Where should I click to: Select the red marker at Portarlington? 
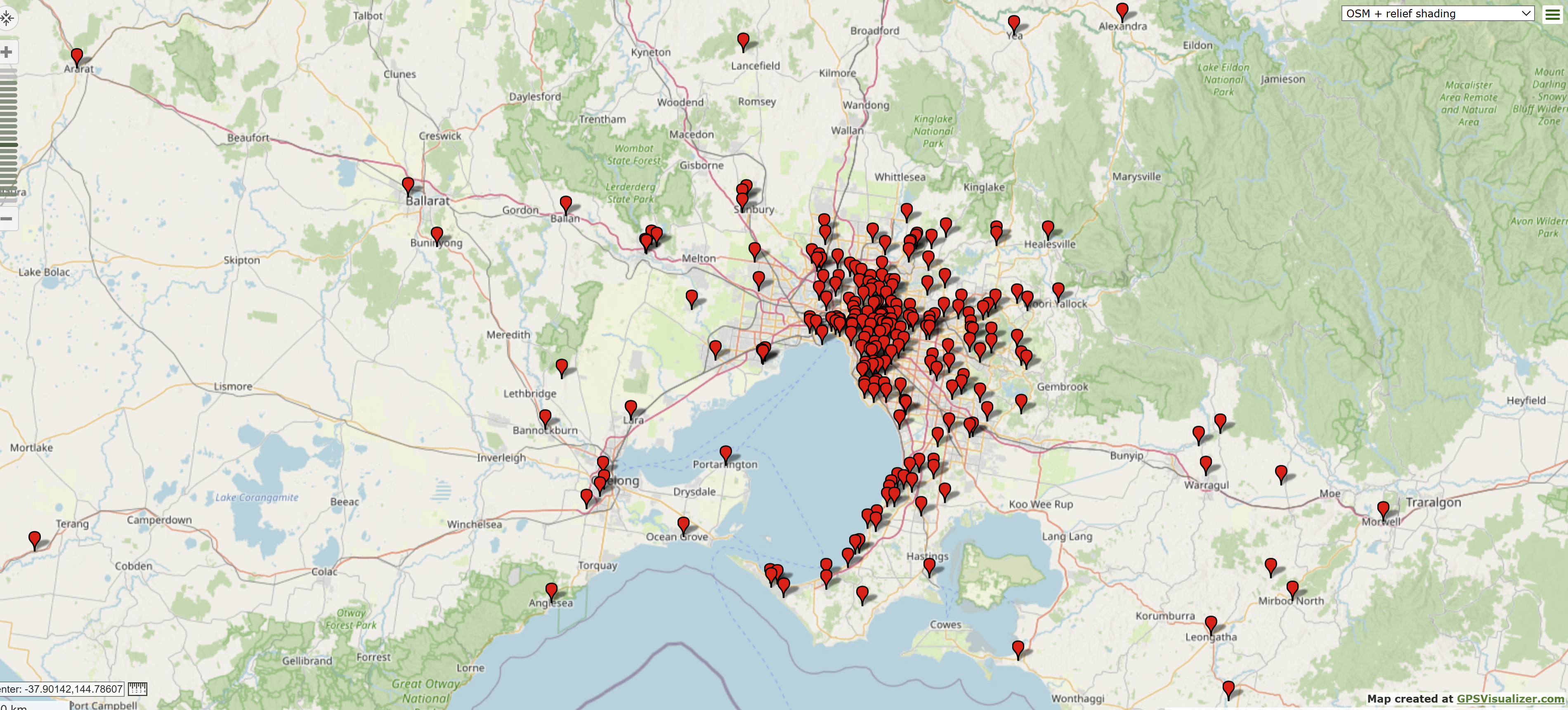tap(725, 455)
